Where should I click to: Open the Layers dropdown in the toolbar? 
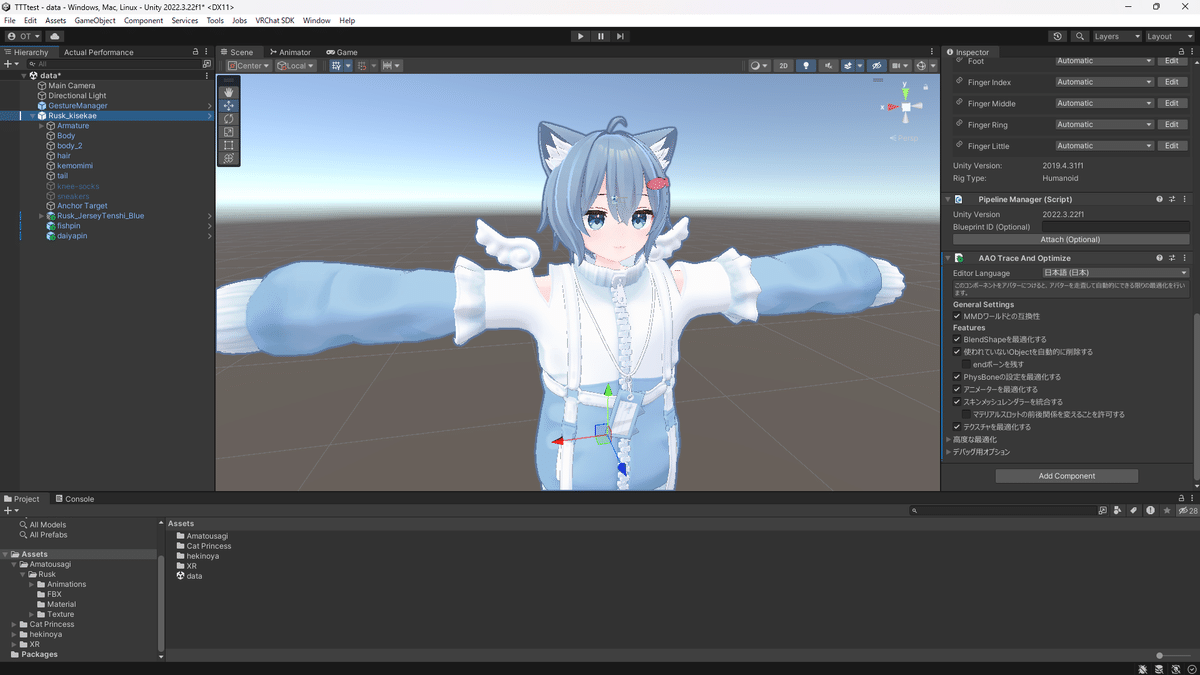click(x=1116, y=36)
